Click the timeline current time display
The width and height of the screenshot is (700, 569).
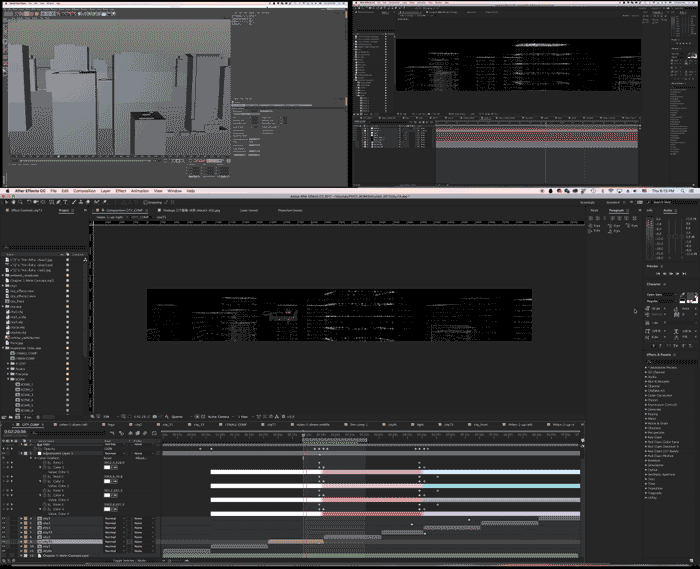16,431
